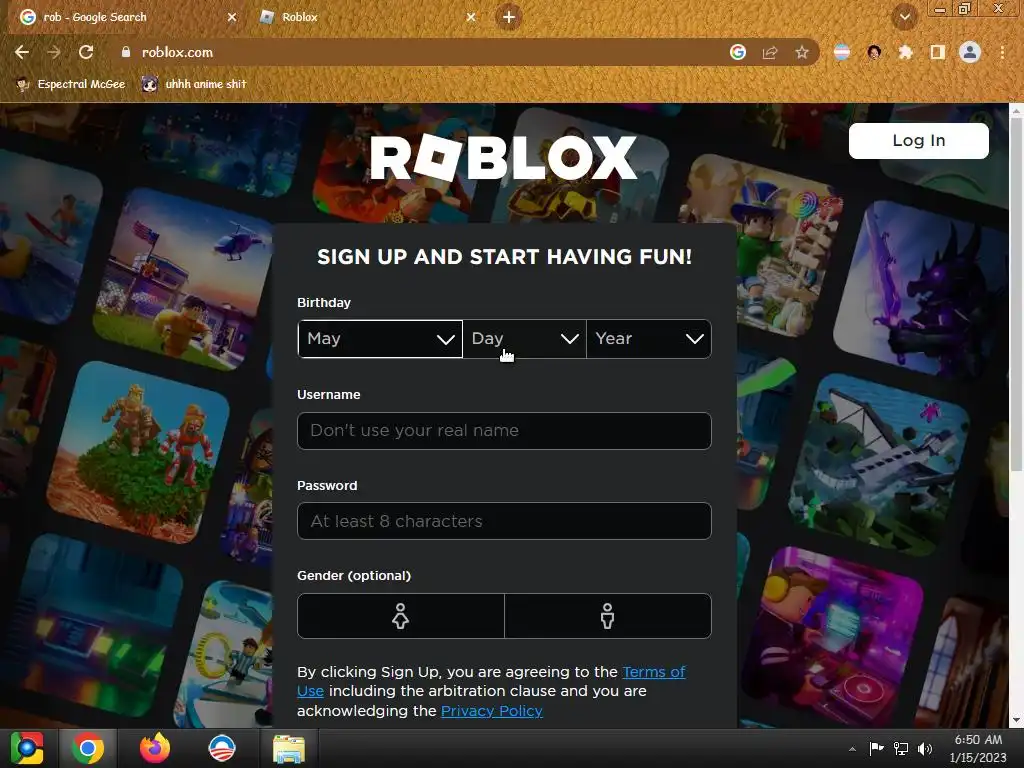Open File Explorer from taskbar
Viewport: 1024px width, 768px height.
(288, 748)
